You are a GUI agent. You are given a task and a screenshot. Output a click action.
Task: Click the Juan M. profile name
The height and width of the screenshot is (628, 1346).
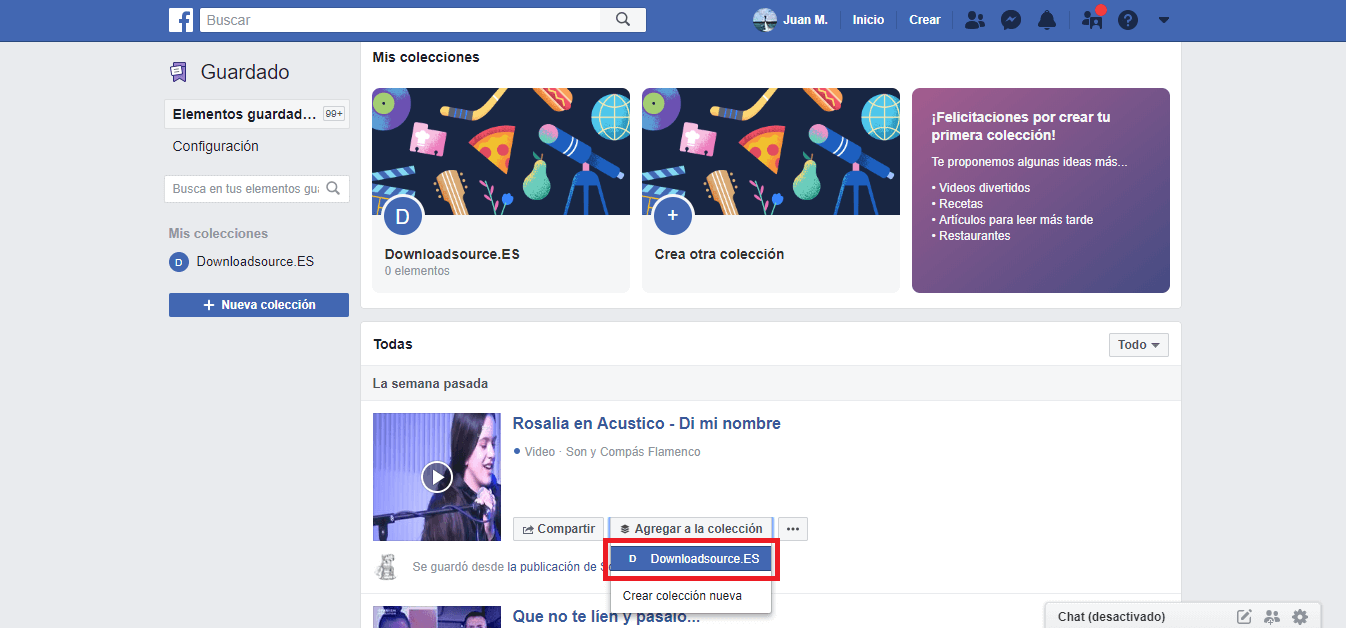click(806, 20)
